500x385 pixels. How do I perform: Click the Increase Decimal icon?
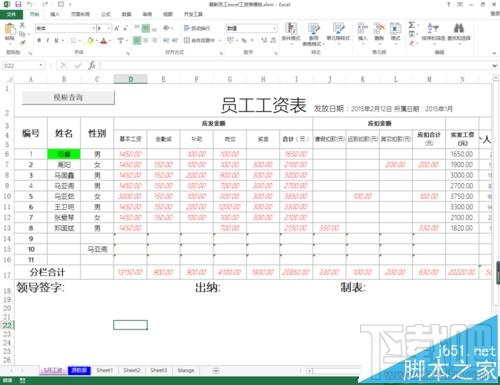click(264, 40)
